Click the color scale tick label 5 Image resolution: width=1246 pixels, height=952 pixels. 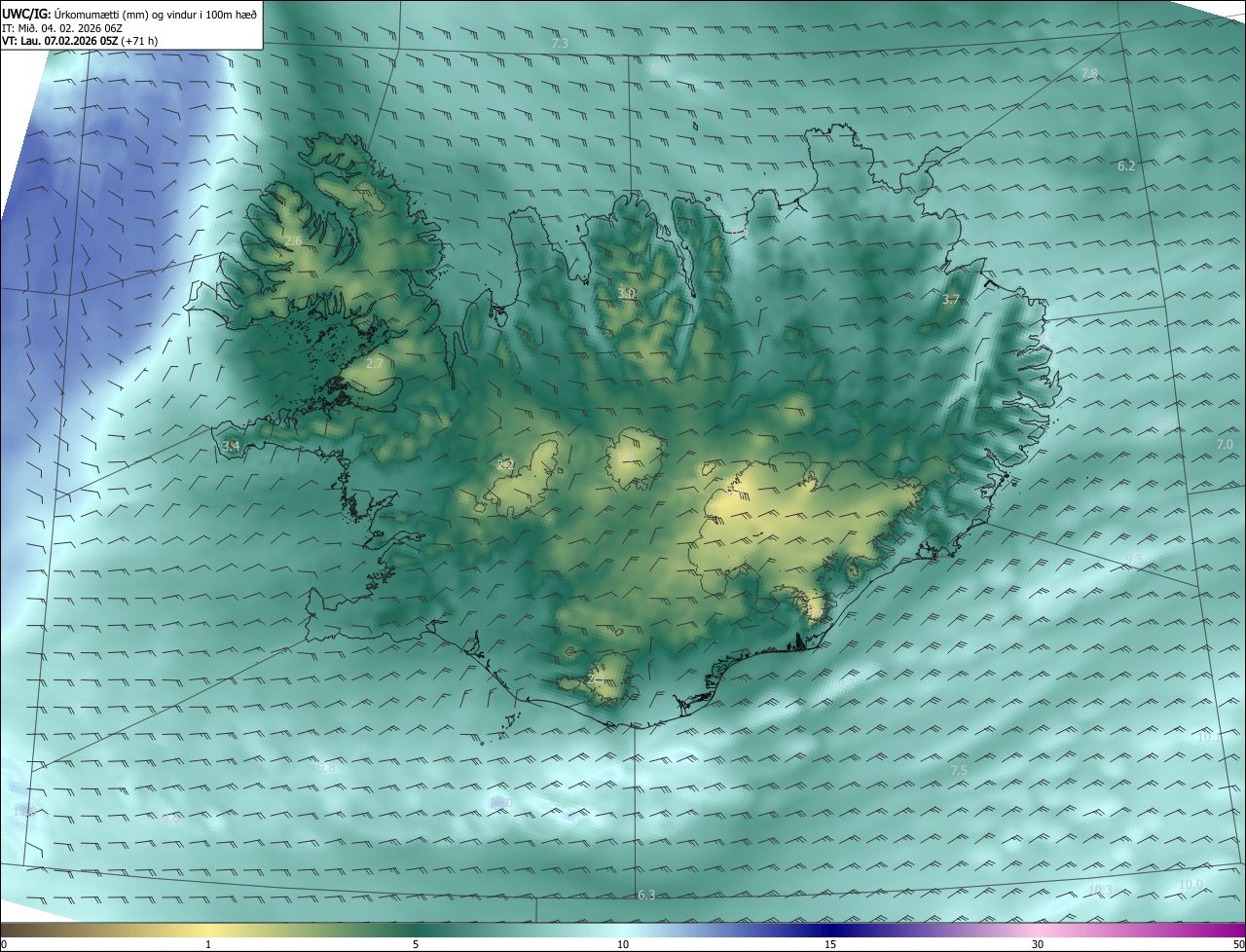click(416, 944)
